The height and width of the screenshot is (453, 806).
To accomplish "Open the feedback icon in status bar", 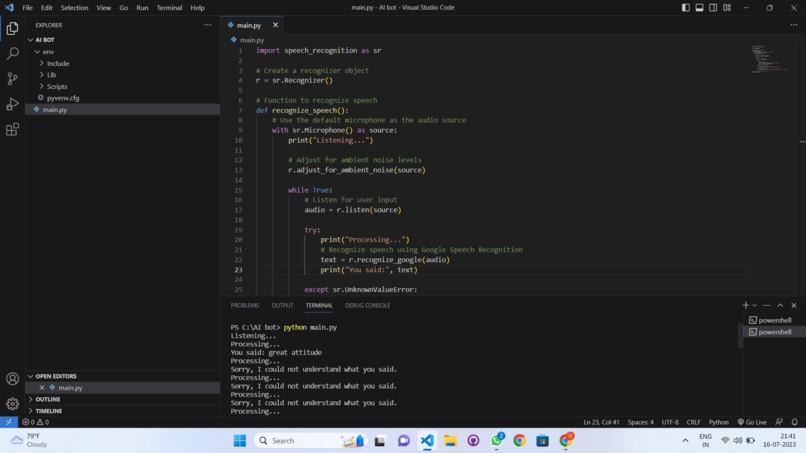I will (x=779, y=422).
